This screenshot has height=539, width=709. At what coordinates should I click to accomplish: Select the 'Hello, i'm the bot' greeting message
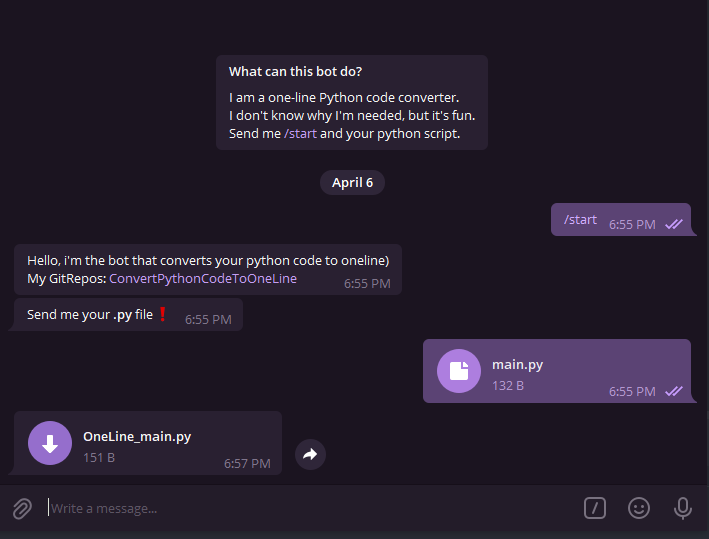[208, 270]
